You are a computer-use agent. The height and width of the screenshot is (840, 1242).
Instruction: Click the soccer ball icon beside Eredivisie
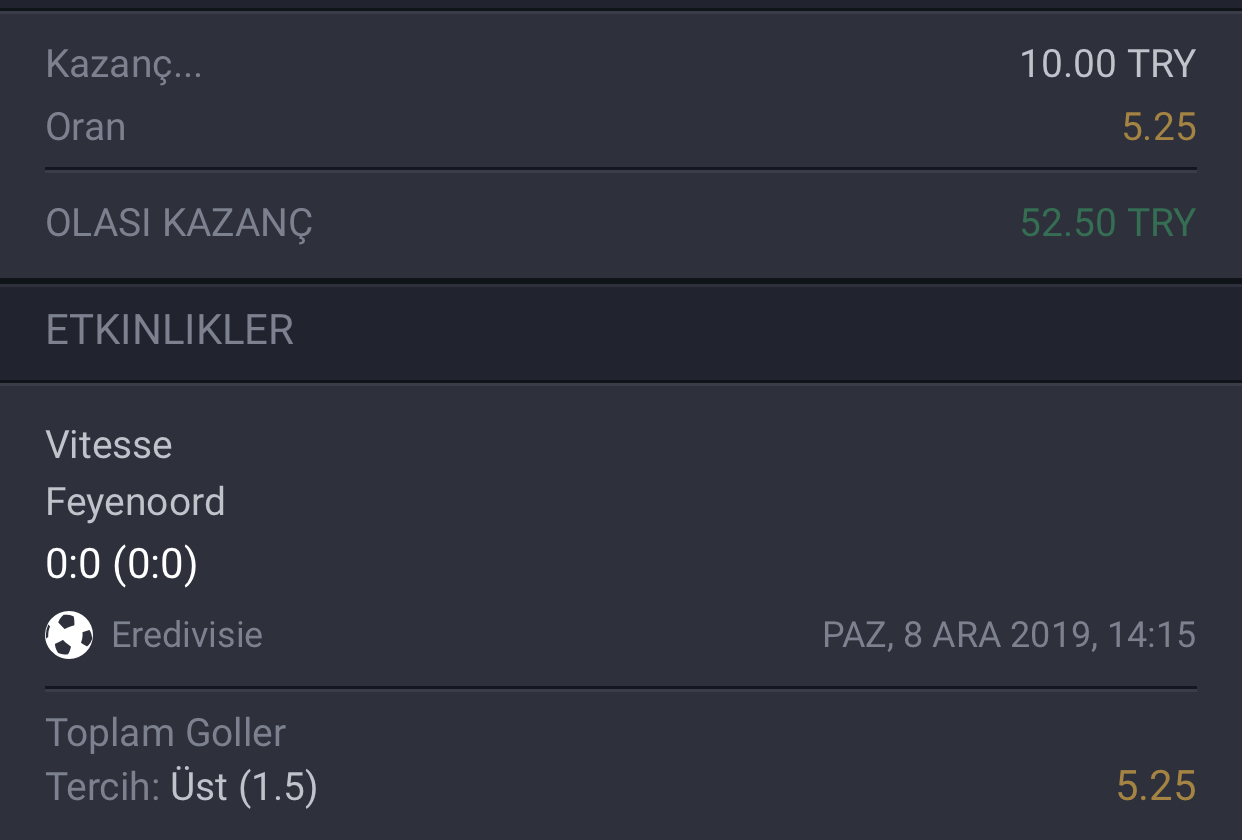pyautogui.click(x=69, y=635)
